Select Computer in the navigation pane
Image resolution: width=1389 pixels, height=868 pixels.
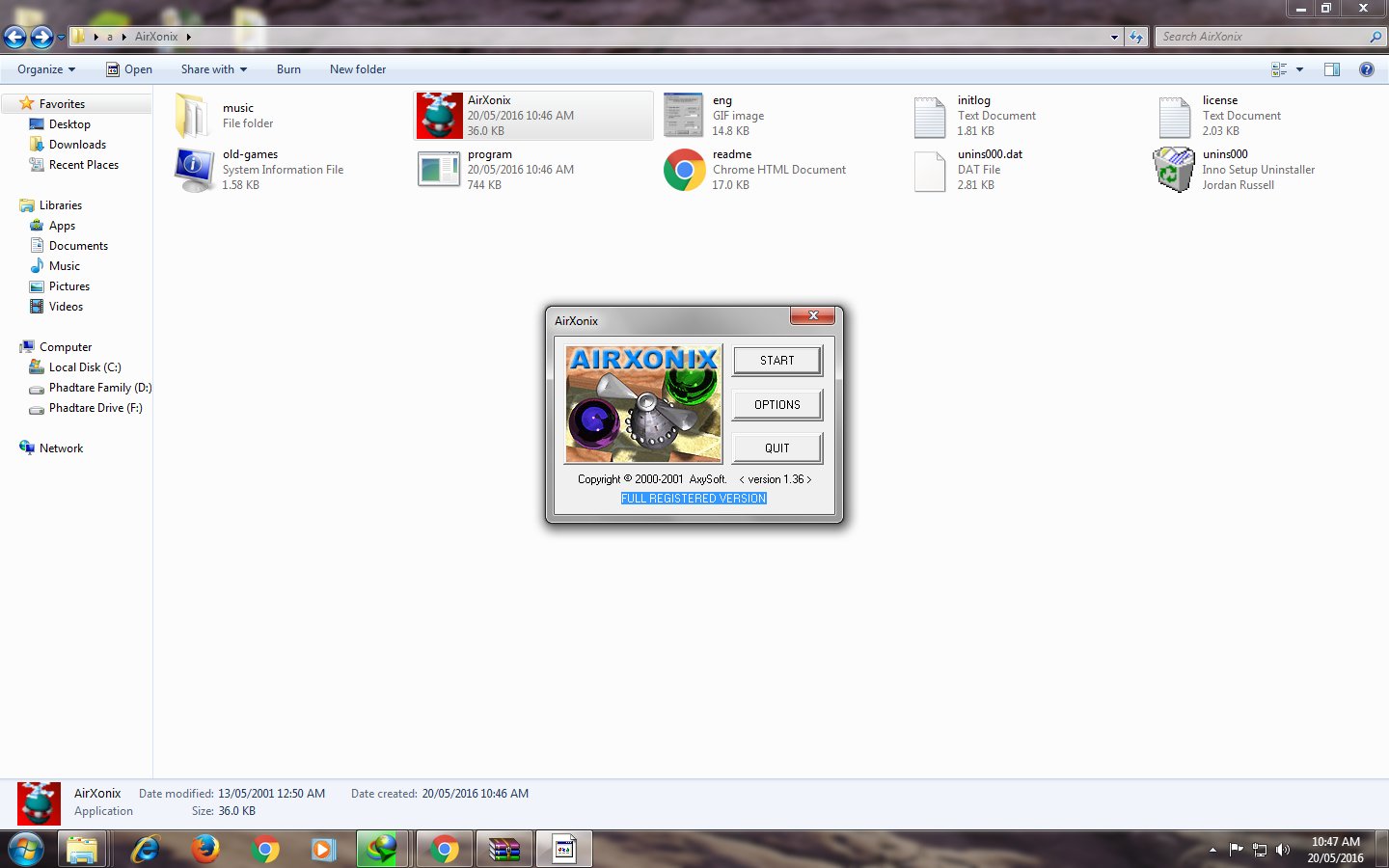point(66,347)
